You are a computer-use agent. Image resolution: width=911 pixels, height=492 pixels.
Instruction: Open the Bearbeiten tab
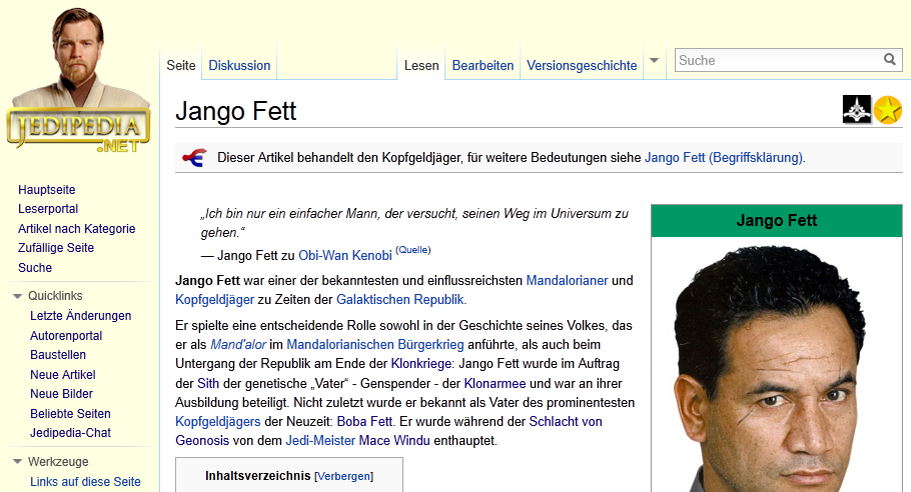click(x=483, y=66)
